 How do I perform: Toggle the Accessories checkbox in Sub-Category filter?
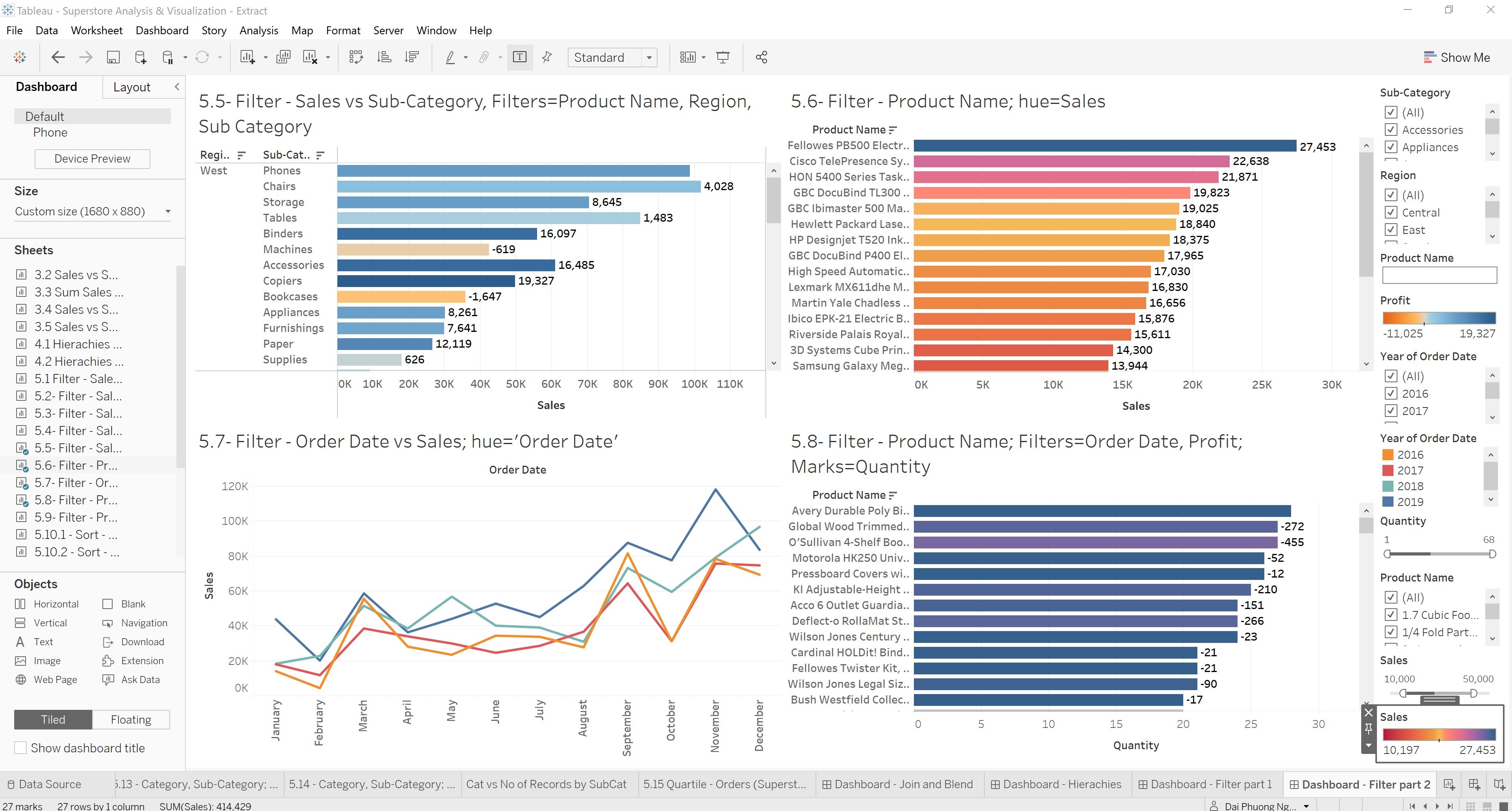pos(1390,130)
